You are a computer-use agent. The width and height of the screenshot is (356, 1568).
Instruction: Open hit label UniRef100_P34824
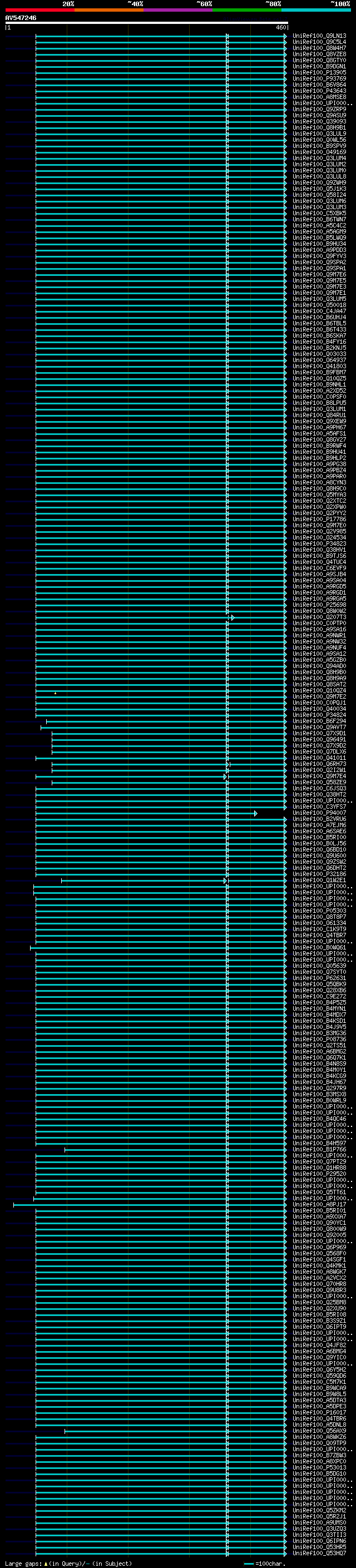(x=319, y=715)
